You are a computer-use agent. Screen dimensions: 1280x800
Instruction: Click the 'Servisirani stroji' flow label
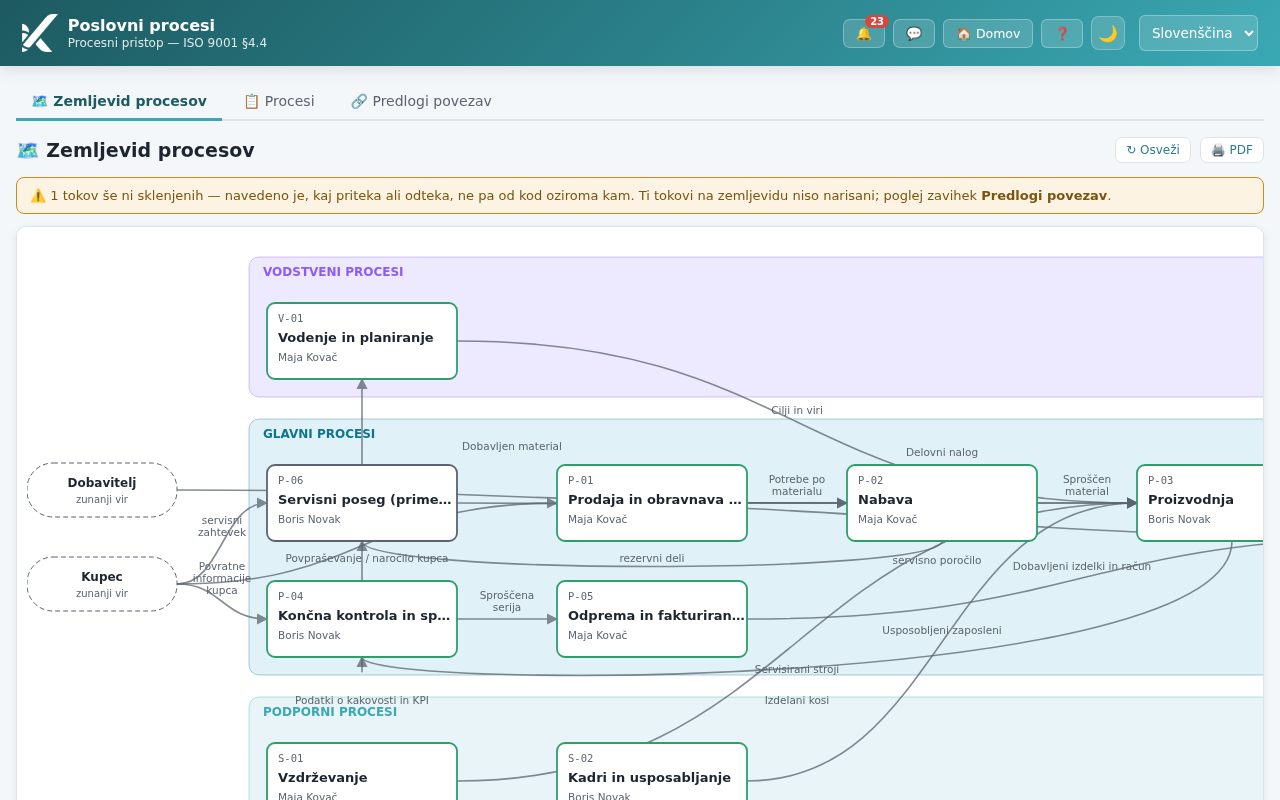tap(797, 669)
